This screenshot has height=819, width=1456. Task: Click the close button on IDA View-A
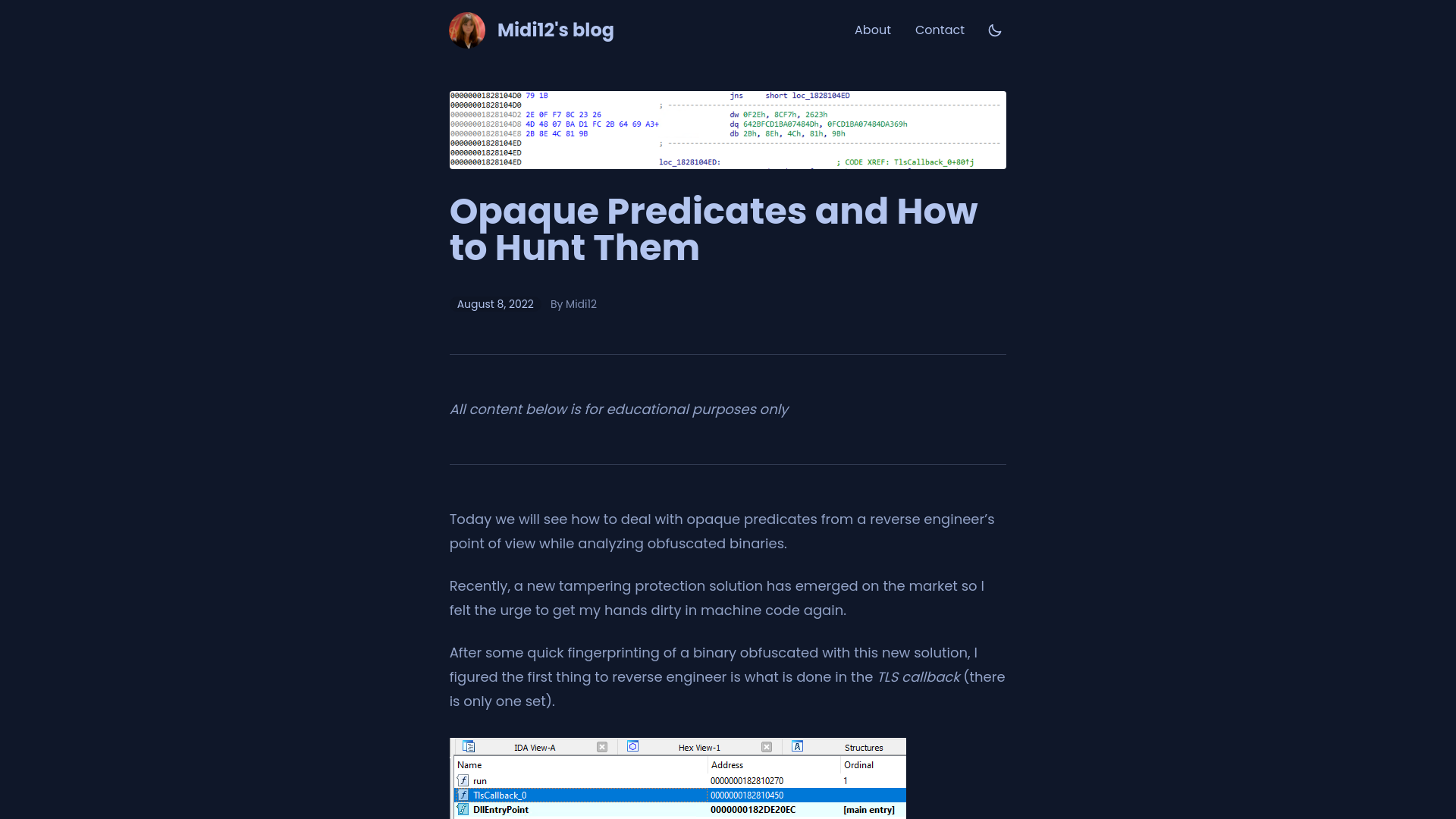click(602, 746)
